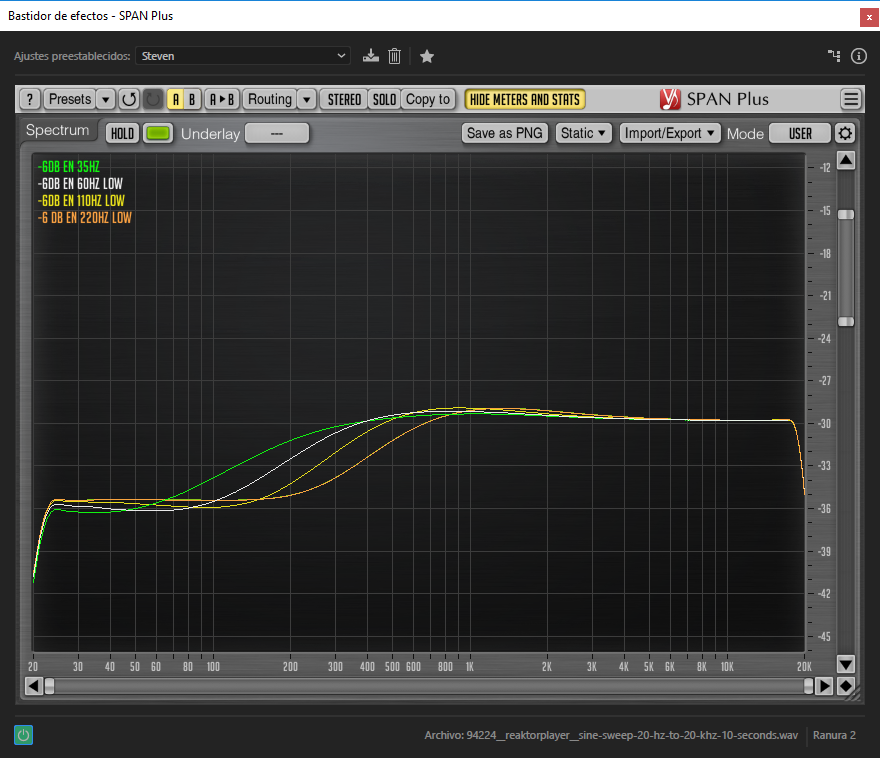Click the undo circular arrow icon

pyautogui.click(x=129, y=99)
